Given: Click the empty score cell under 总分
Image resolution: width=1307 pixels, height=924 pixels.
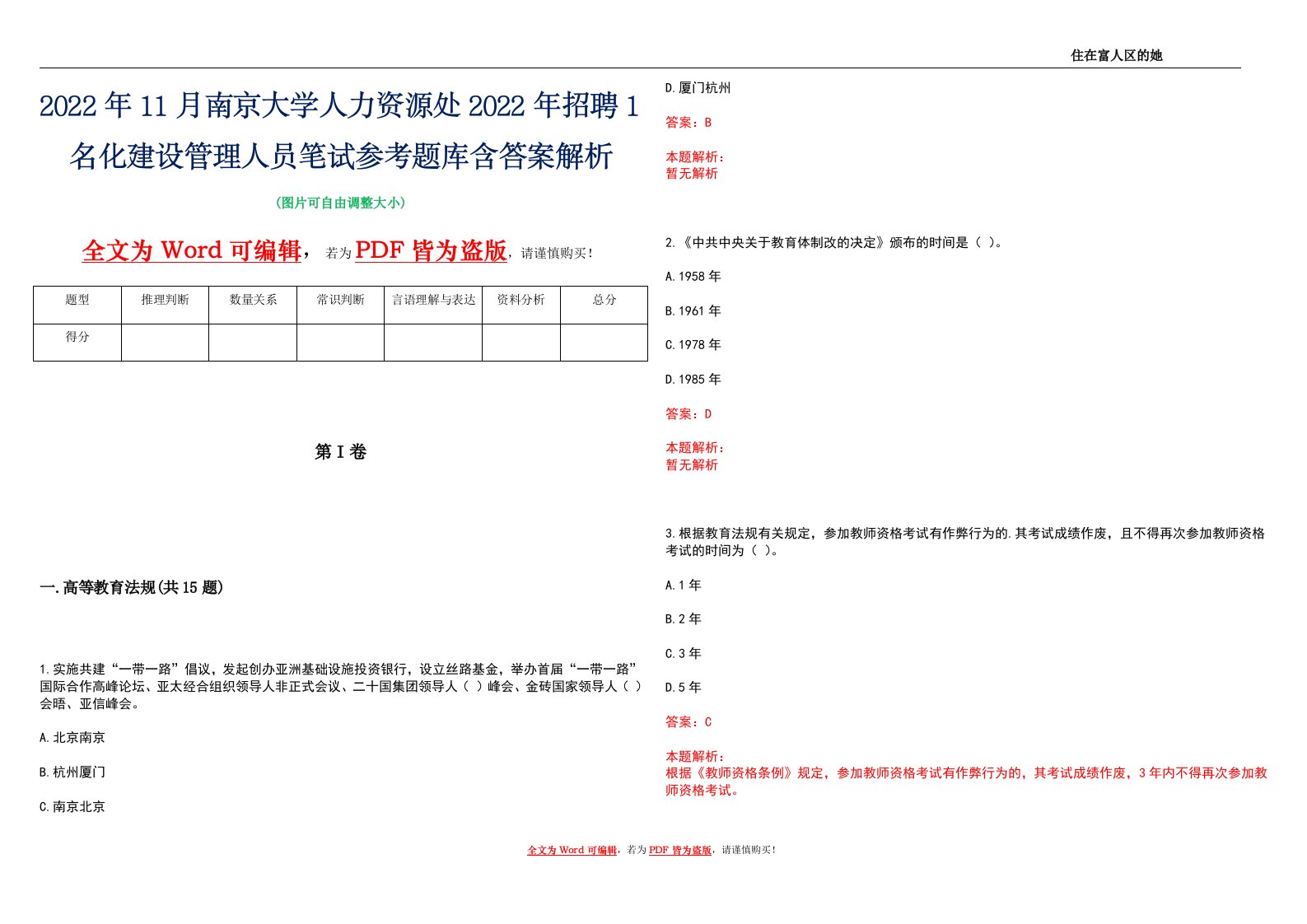Looking at the screenshot, I should point(604,343).
